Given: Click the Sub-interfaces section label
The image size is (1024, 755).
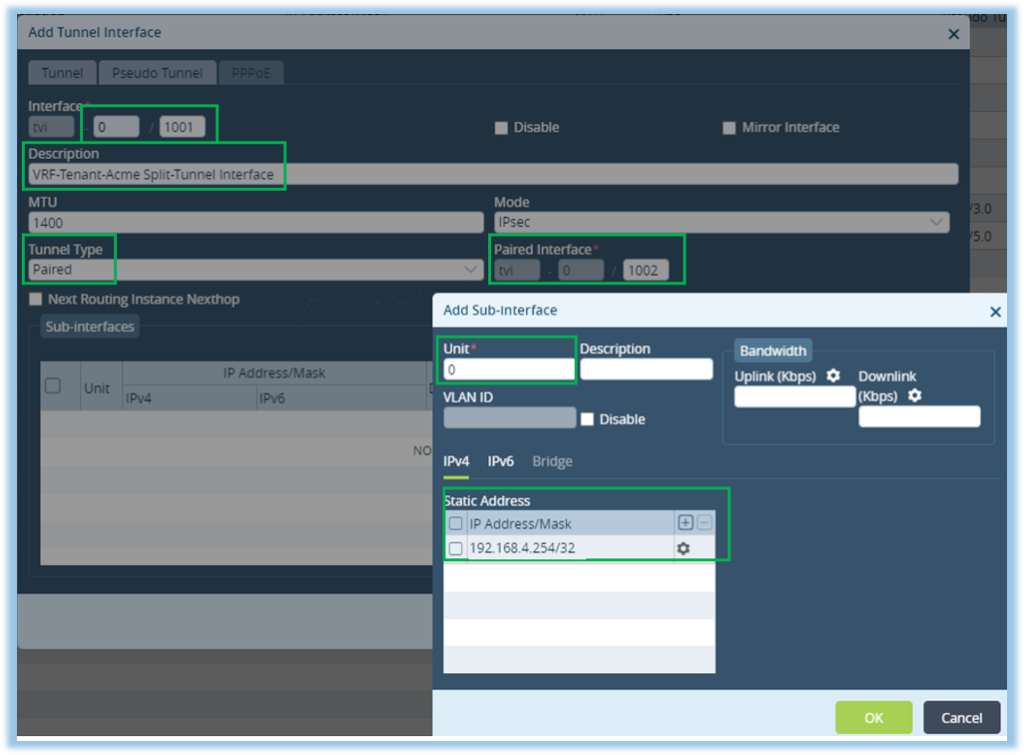Looking at the screenshot, I should pos(89,325).
